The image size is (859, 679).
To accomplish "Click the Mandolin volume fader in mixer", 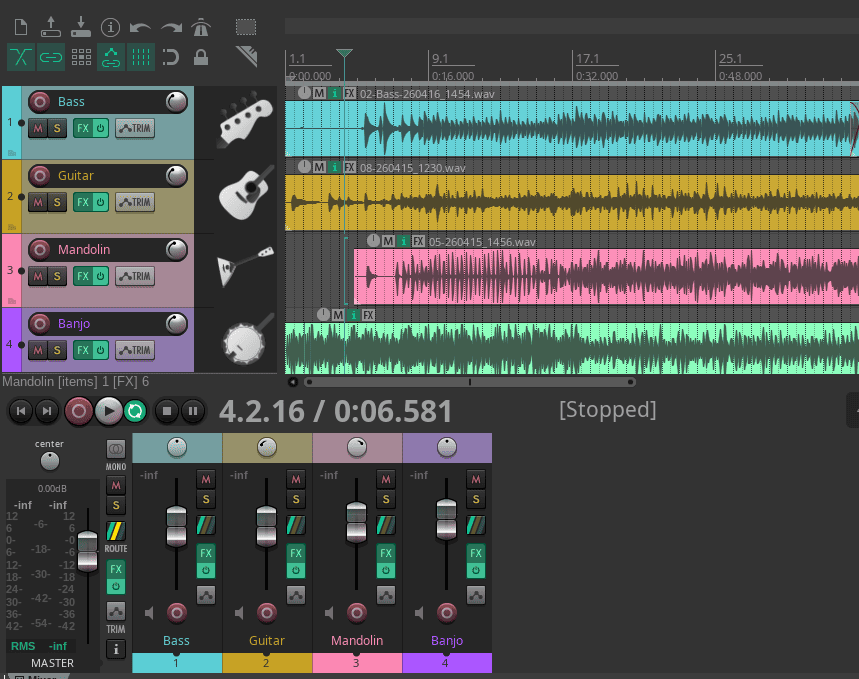I will coord(356,524).
